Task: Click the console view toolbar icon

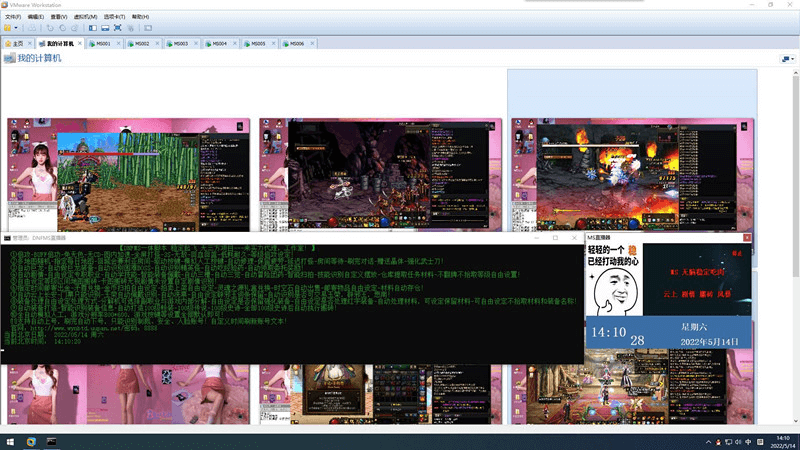Action: click(148, 28)
